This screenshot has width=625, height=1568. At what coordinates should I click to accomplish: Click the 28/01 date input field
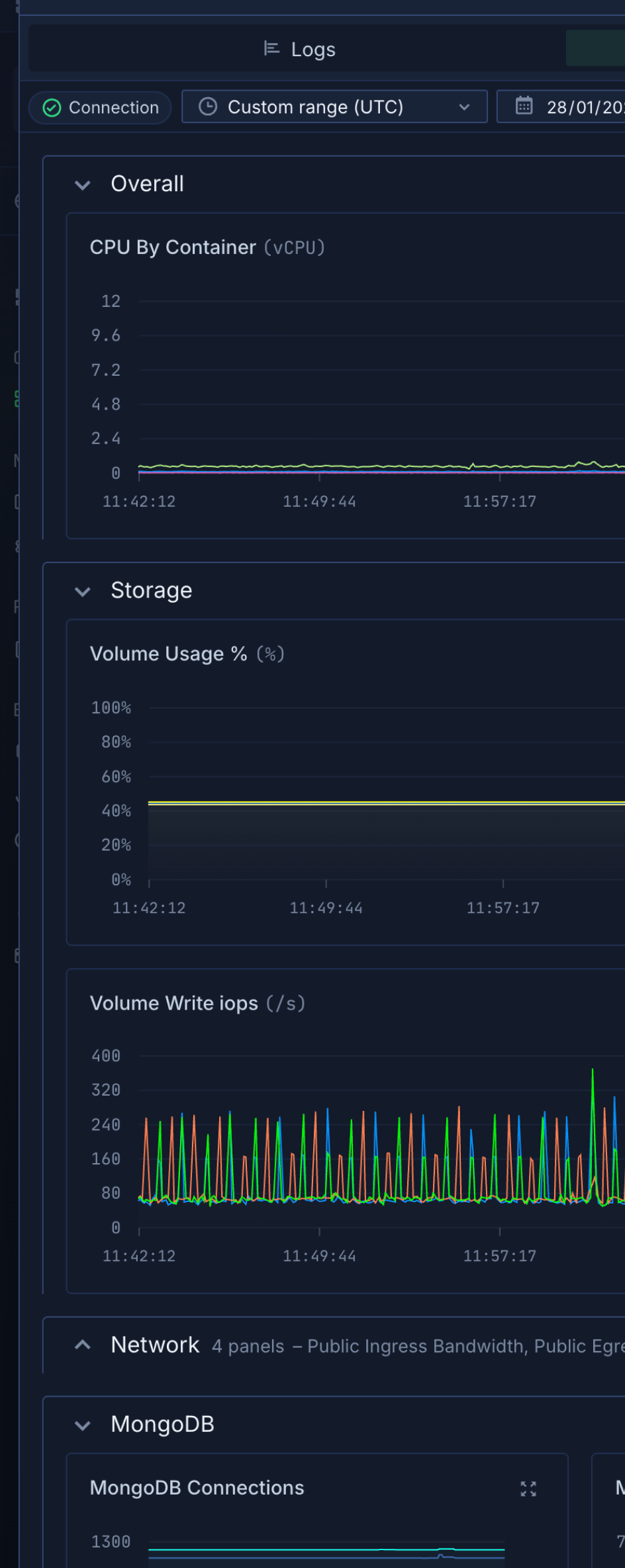click(x=584, y=107)
